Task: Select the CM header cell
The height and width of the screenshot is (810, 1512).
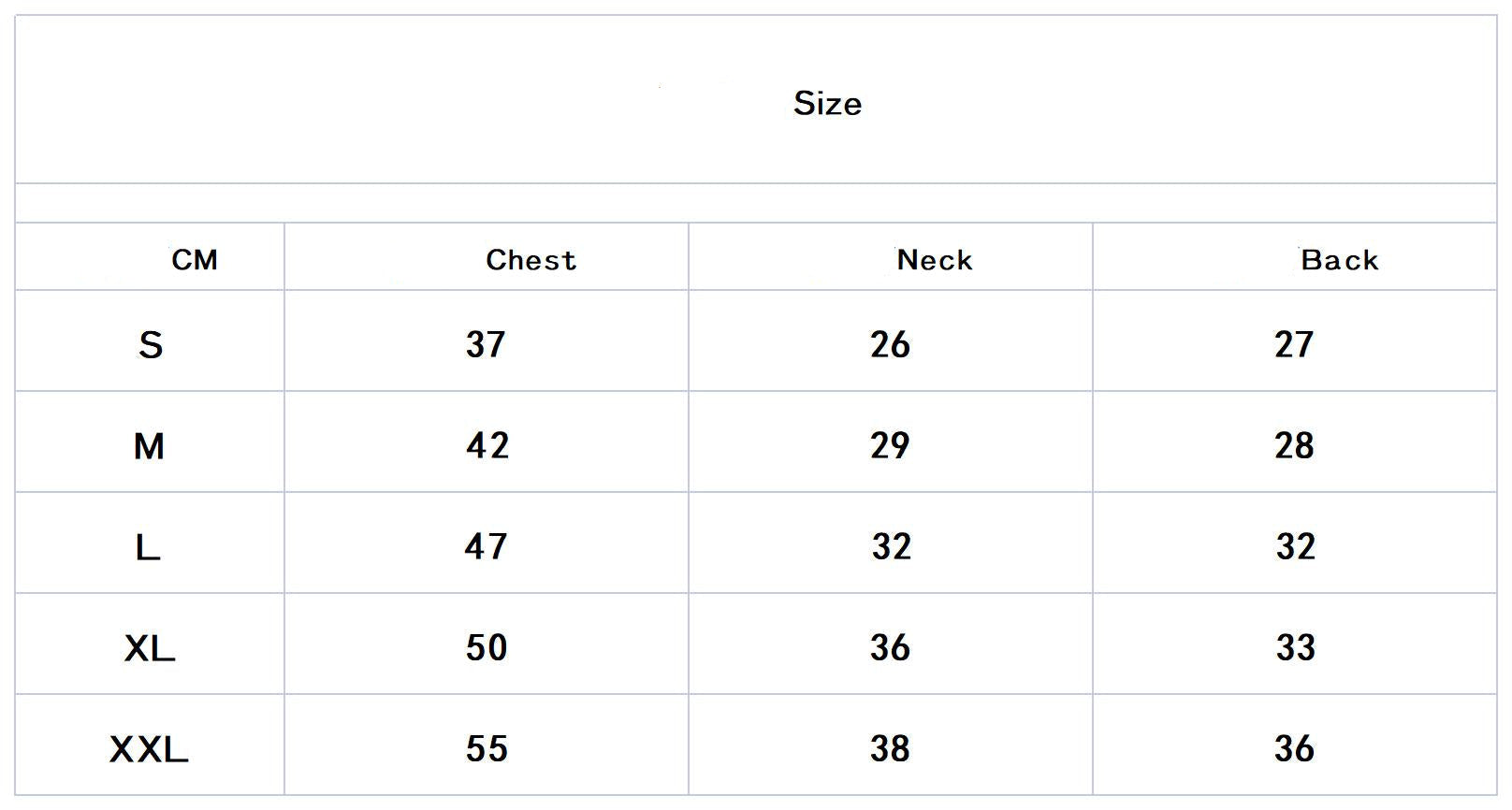Action: (x=195, y=259)
